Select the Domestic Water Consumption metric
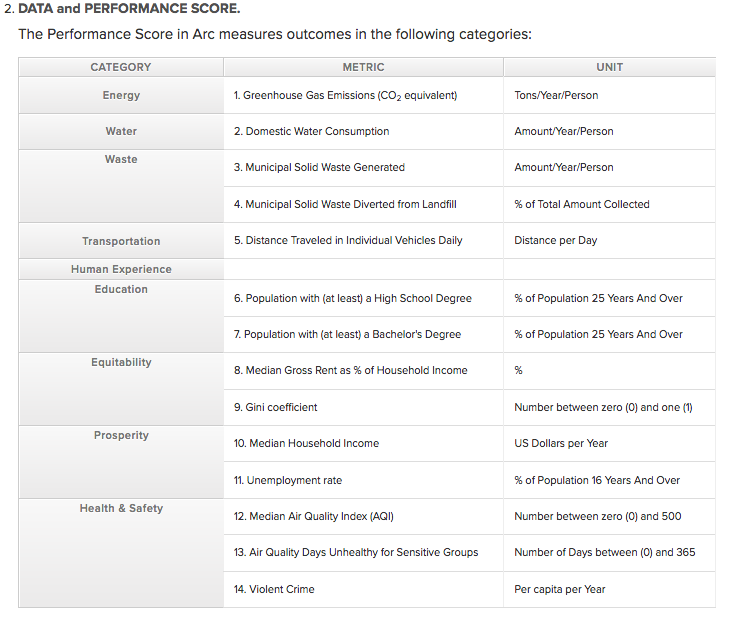The width and height of the screenshot is (742, 621). tap(311, 131)
